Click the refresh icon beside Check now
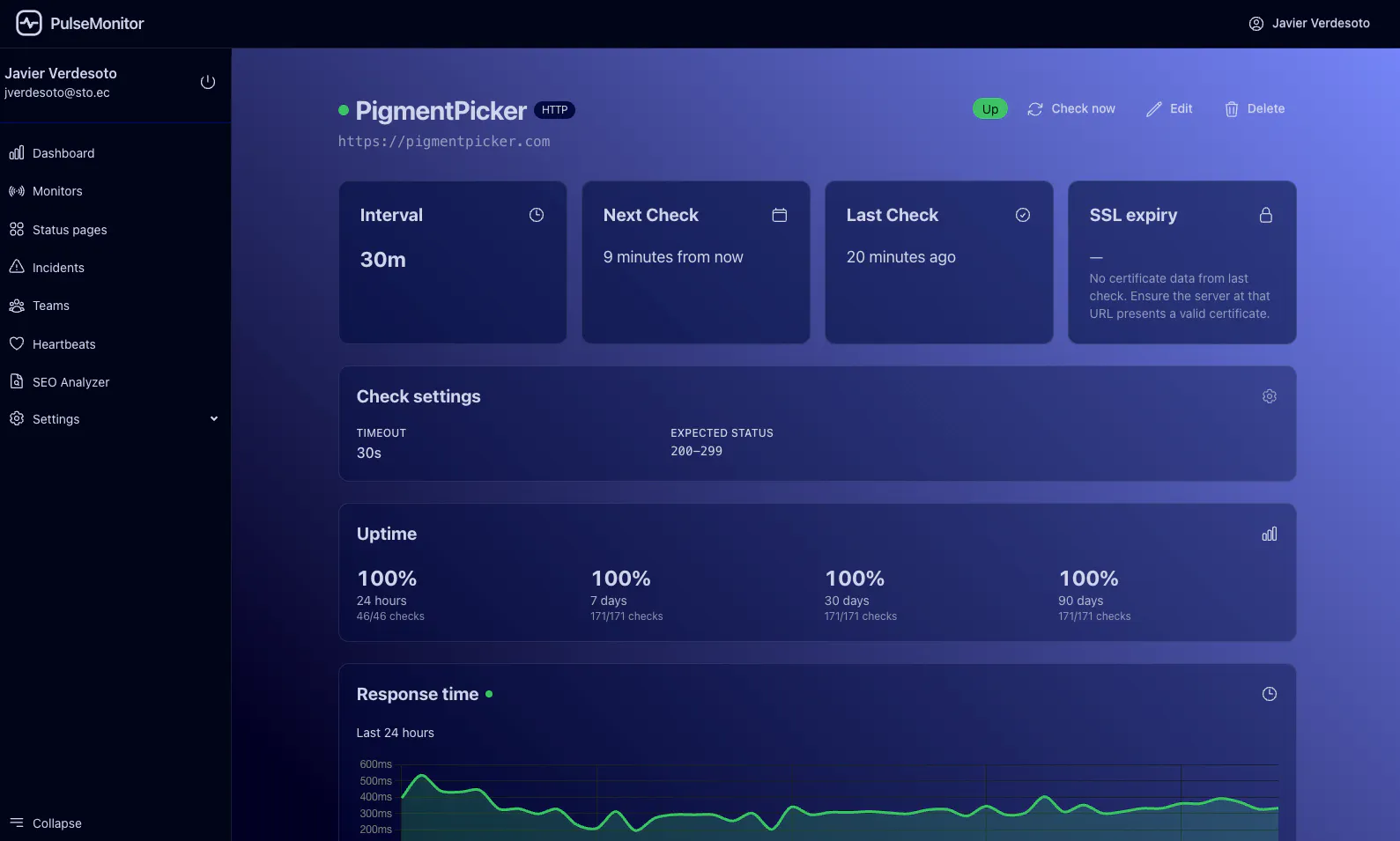This screenshot has width=1400, height=841. [x=1035, y=109]
